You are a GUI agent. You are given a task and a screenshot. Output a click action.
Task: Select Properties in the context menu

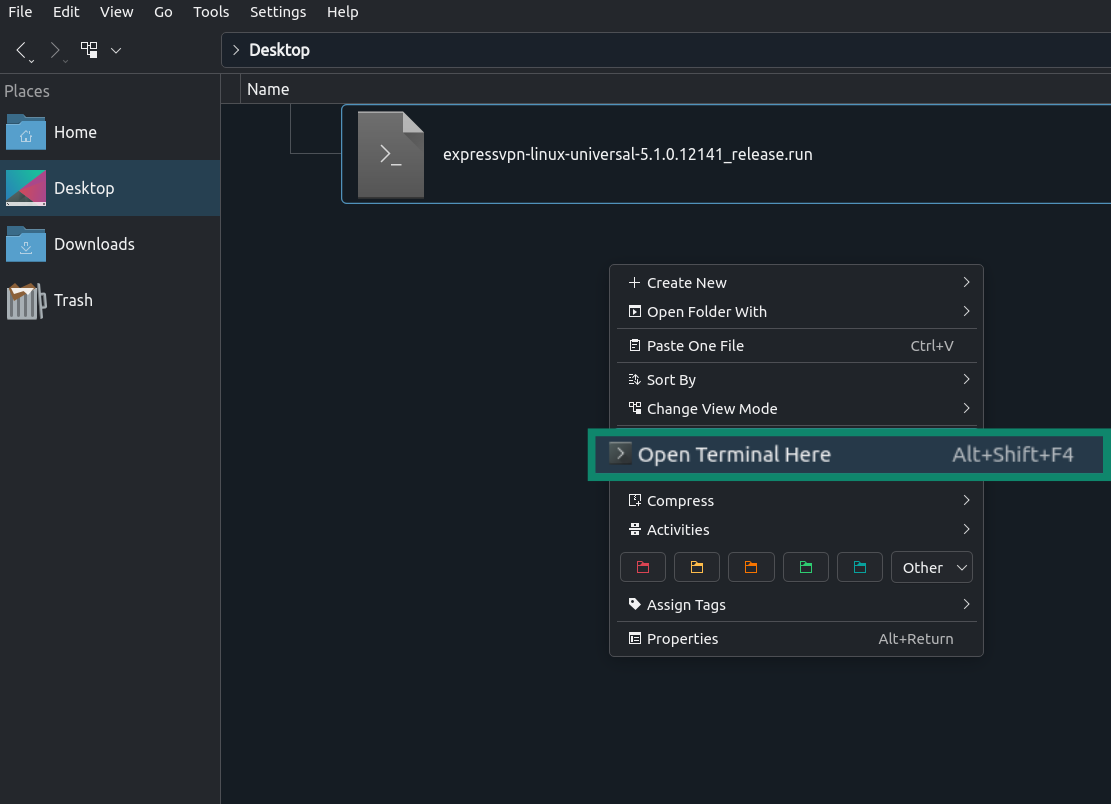pos(683,639)
